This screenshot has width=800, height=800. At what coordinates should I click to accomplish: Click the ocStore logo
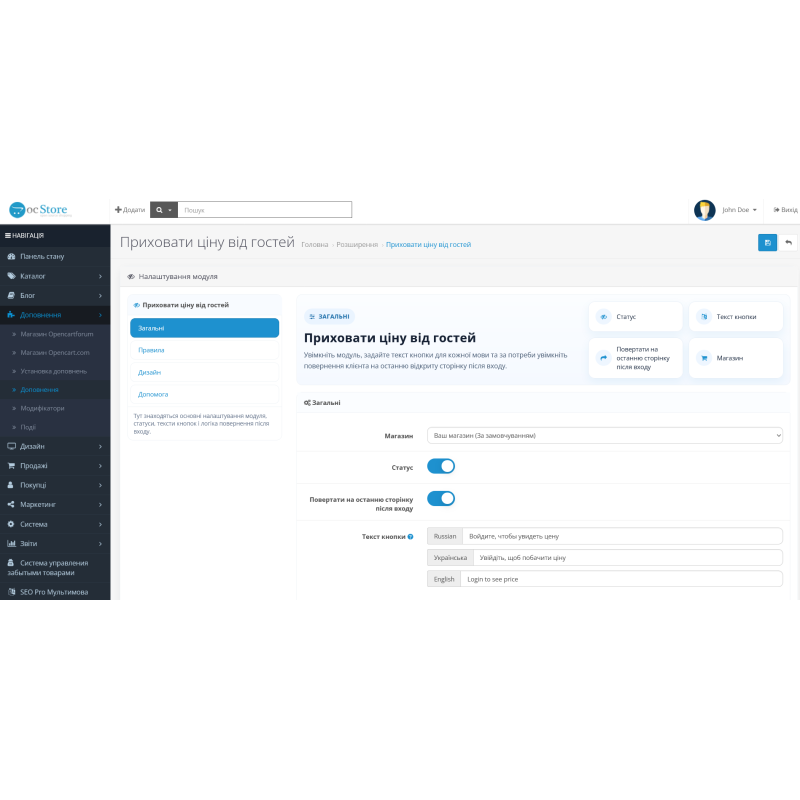coord(39,210)
